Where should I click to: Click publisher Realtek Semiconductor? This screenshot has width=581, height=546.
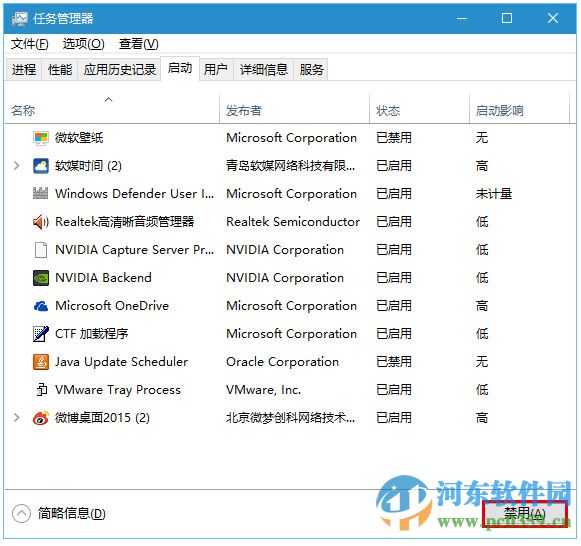click(293, 222)
